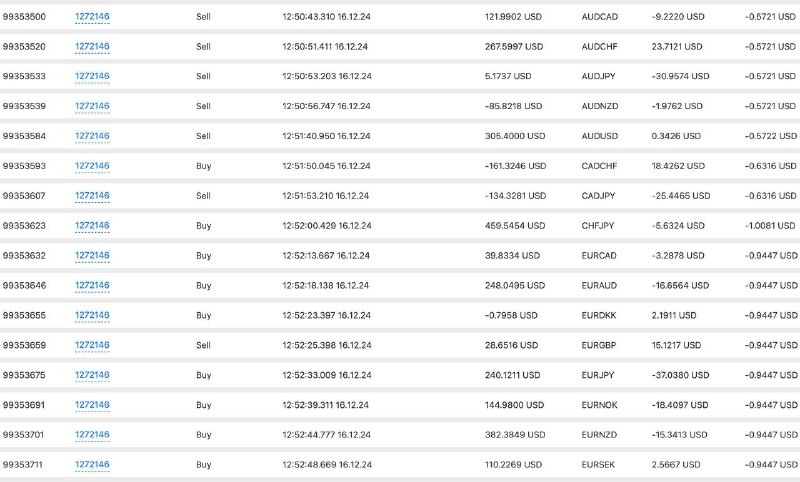Open account link in AUDNZD trade row
The image size is (800, 482).
point(92,106)
